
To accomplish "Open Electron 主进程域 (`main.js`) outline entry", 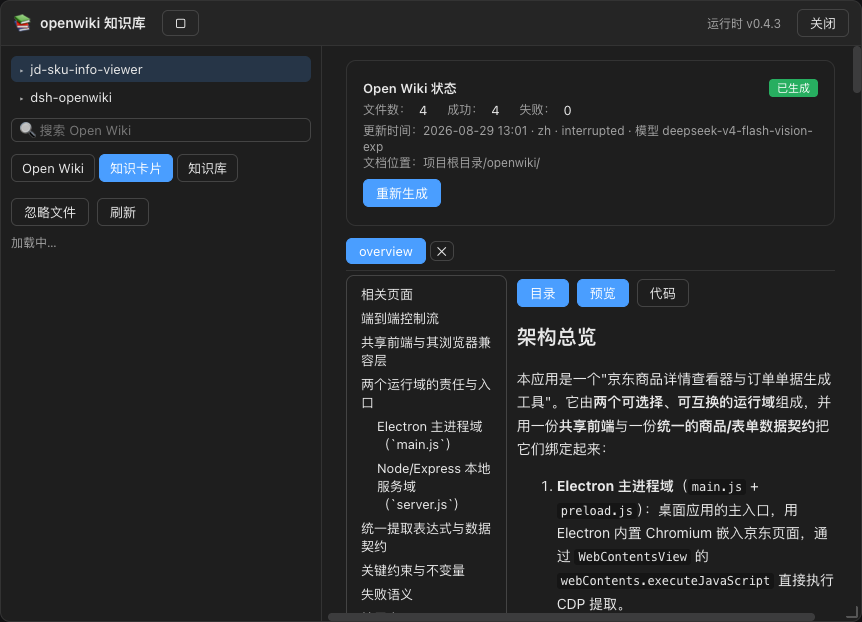I will click(x=430, y=436).
